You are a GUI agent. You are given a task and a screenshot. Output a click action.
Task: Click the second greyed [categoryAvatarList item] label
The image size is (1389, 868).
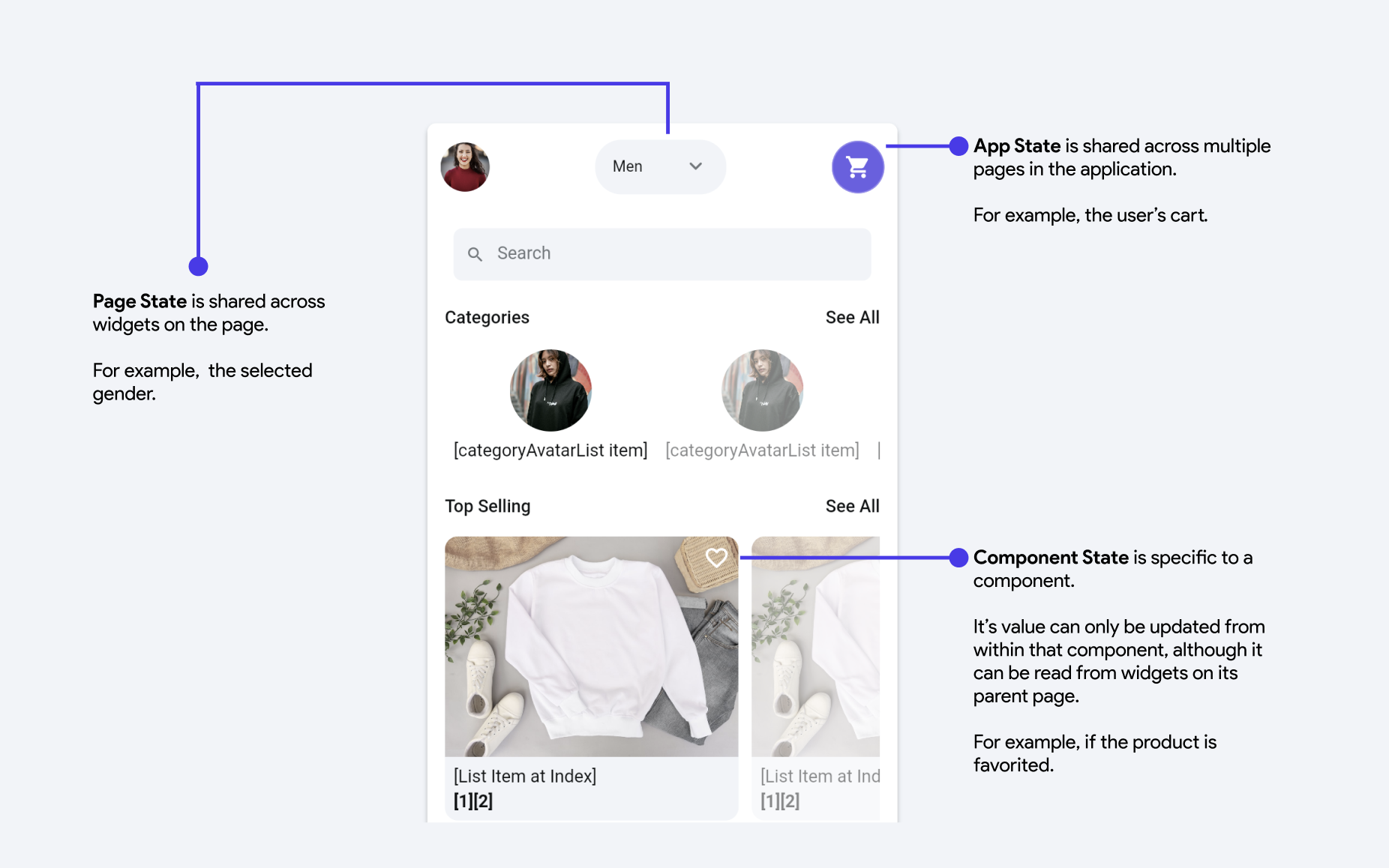click(x=762, y=450)
